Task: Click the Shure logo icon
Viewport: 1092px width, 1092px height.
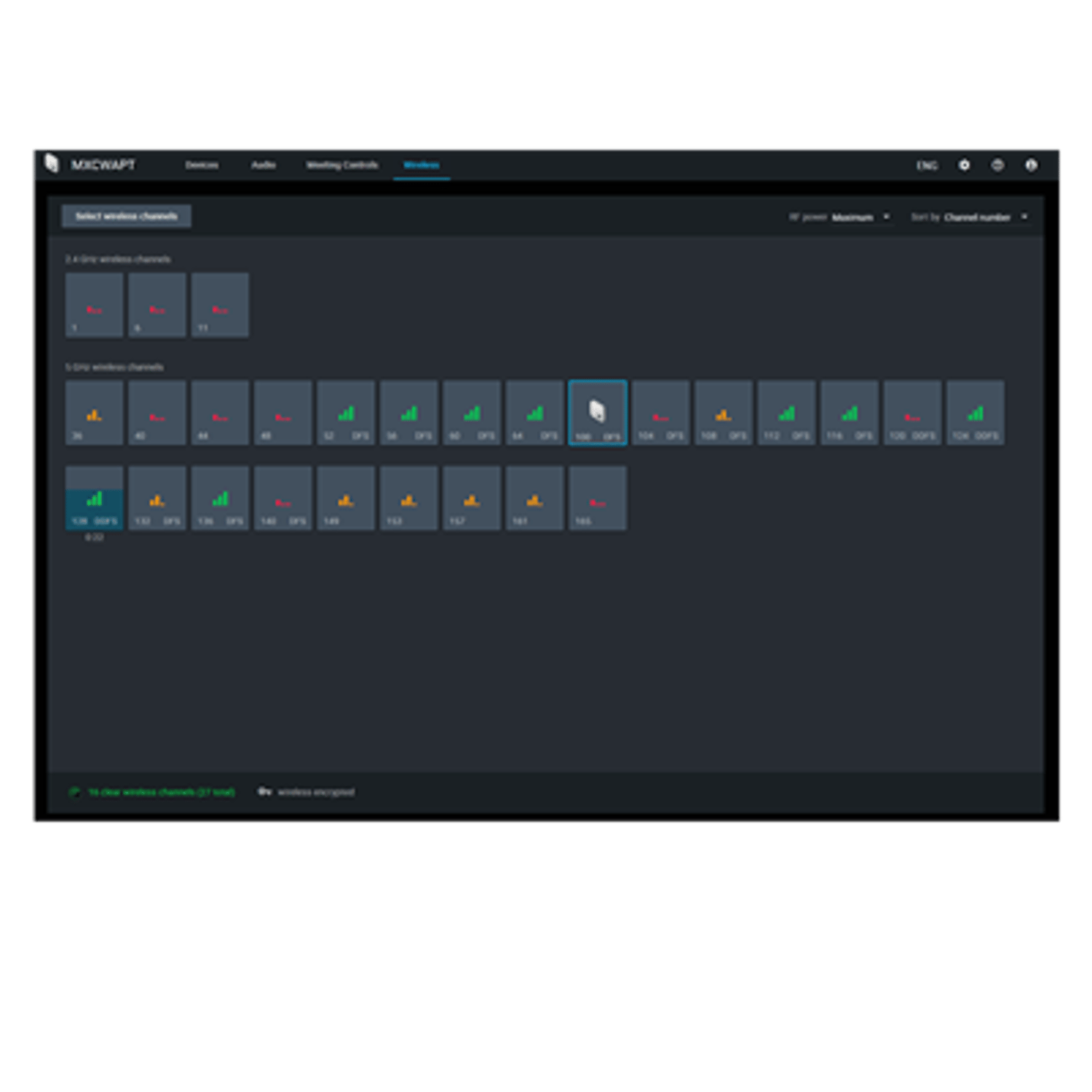Action: click(x=51, y=164)
